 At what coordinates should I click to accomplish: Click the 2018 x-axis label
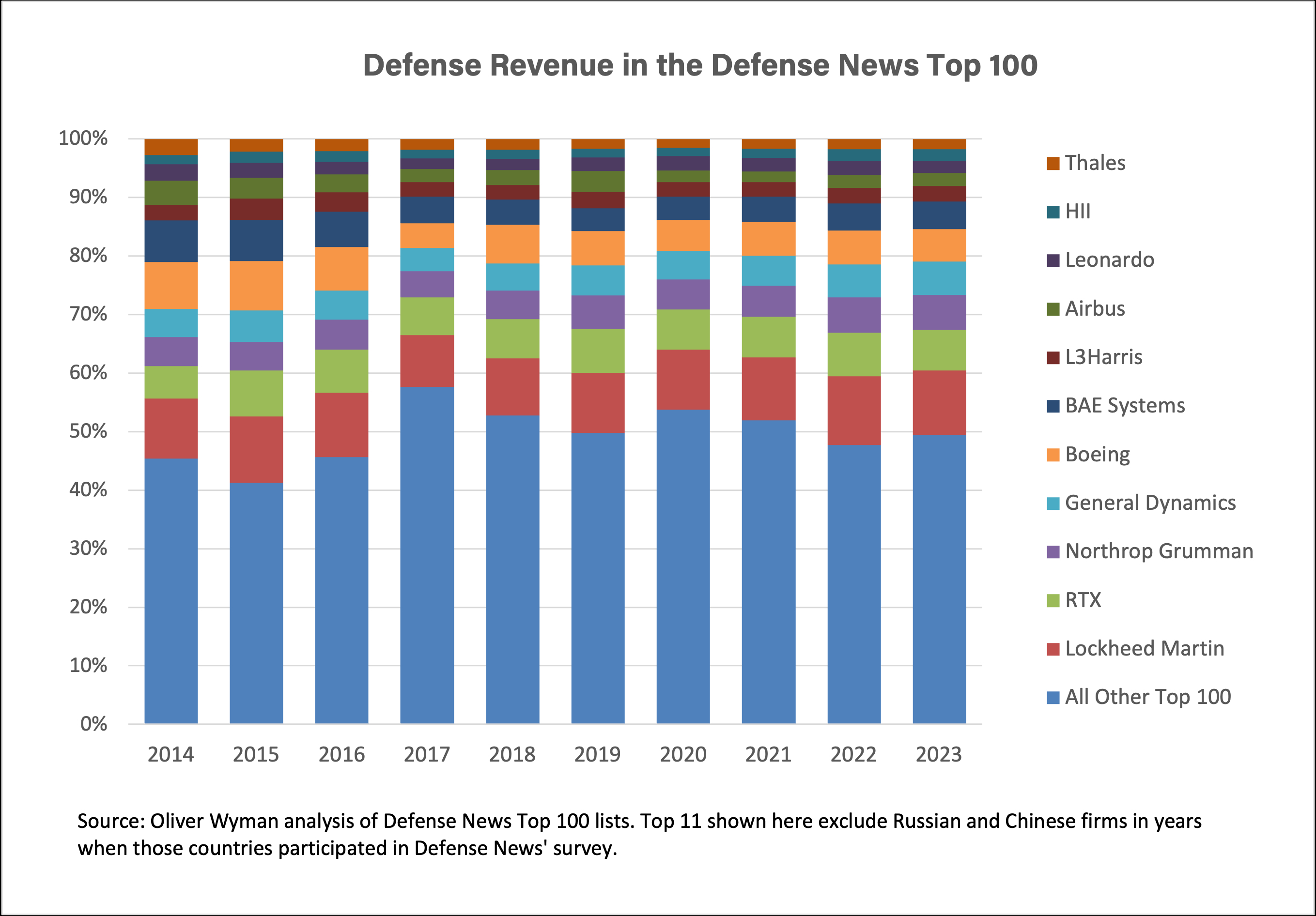point(512,754)
